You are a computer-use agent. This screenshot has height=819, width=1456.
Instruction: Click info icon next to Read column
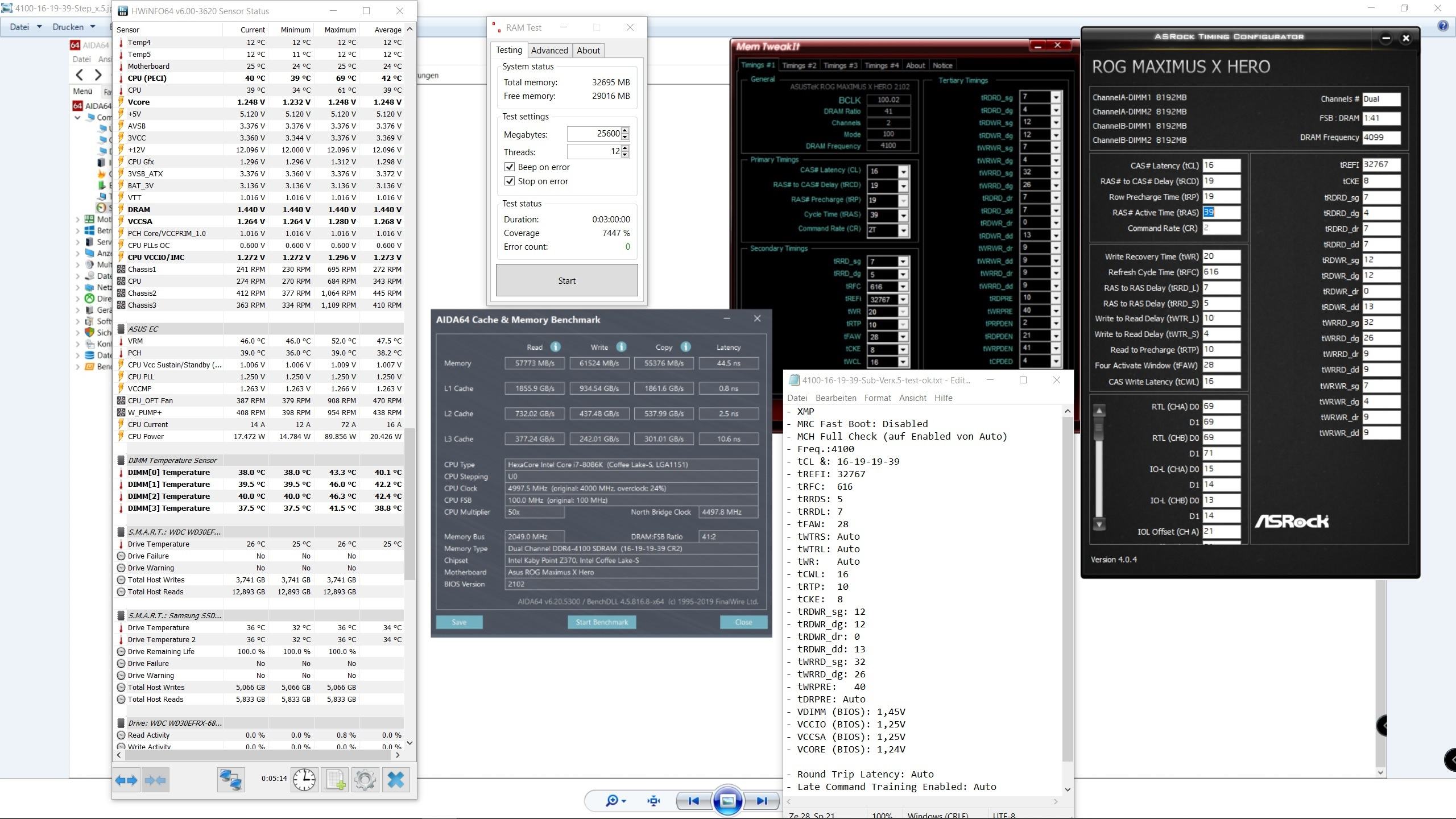tap(556, 347)
